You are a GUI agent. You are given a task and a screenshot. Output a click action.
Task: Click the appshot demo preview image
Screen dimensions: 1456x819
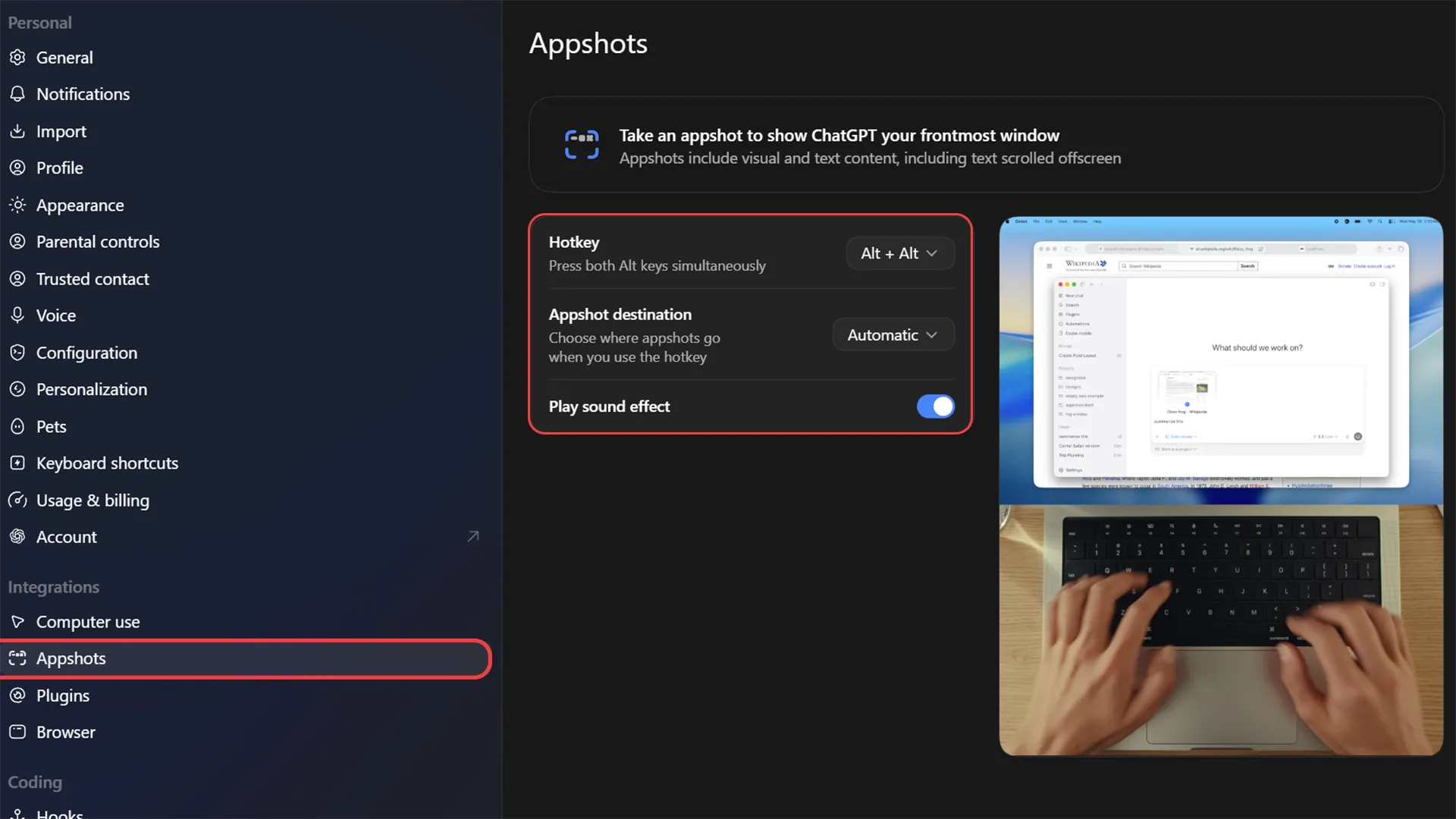click(1221, 486)
